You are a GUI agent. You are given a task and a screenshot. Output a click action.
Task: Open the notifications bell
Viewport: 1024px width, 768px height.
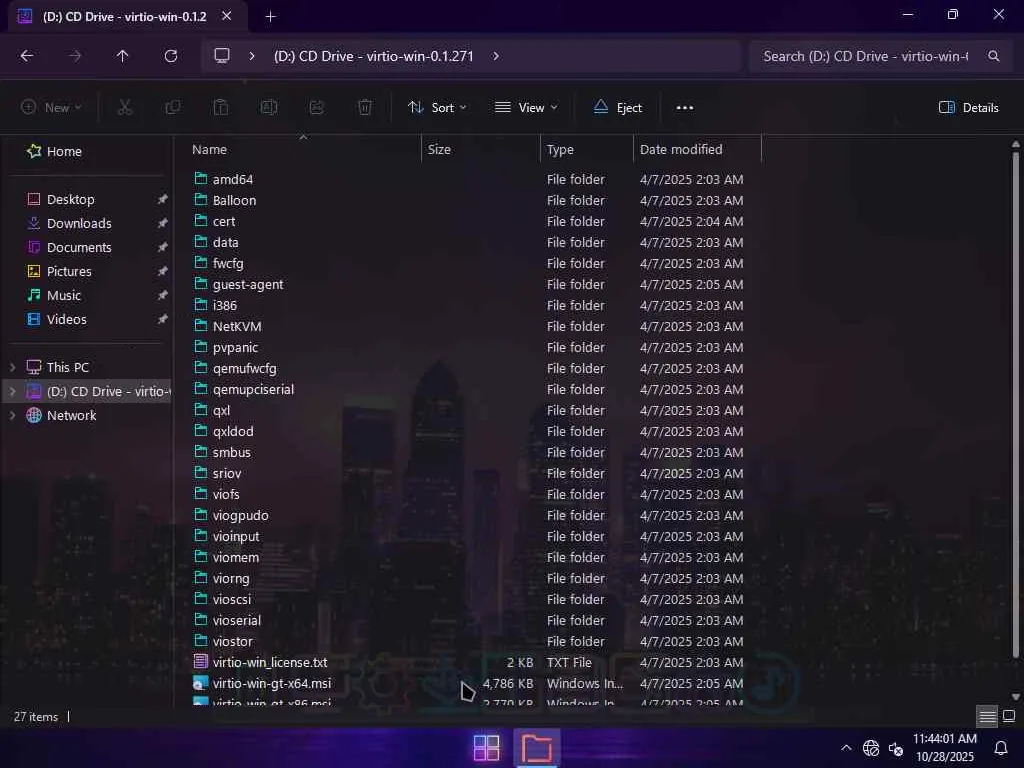(x=1000, y=748)
